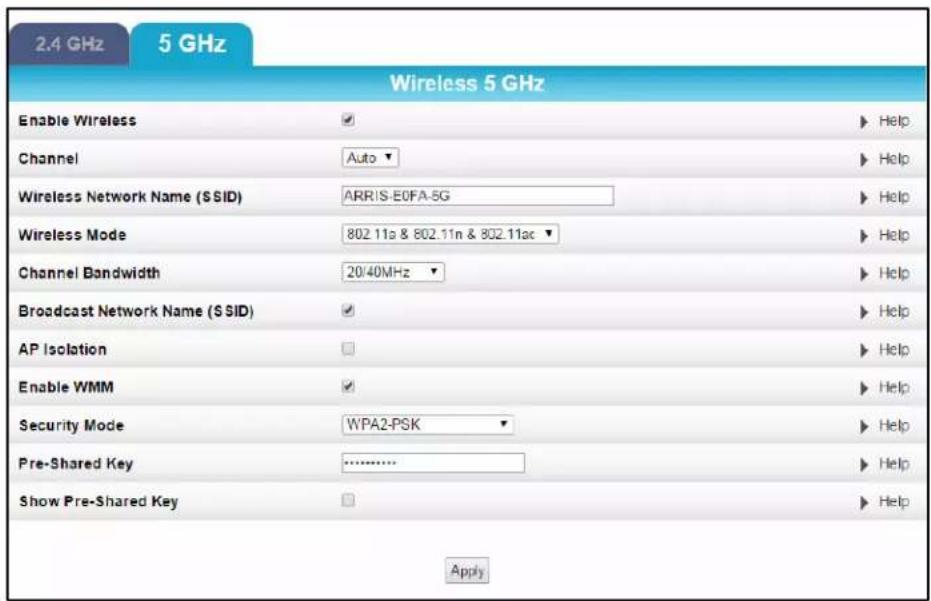931x601 pixels.
Task: Open Help for Wireless Network Name
Action: coord(885,197)
